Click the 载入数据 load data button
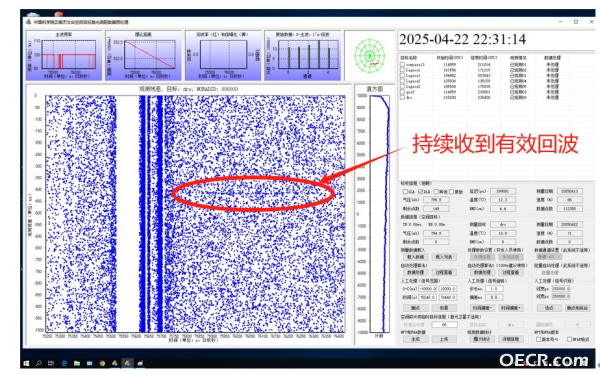600x375 pixels. [415, 257]
